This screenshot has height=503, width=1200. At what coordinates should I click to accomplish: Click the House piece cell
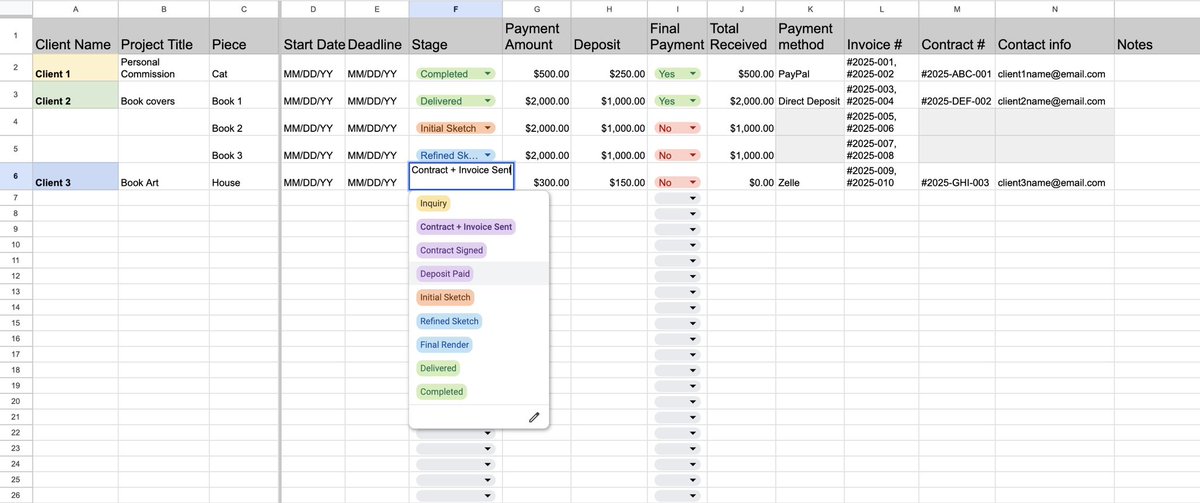click(244, 176)
